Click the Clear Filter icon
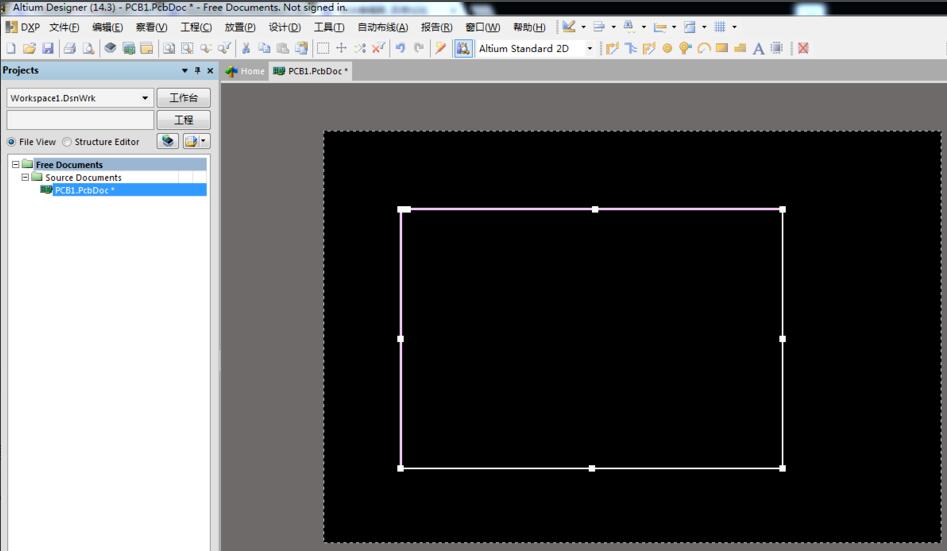This screenshot has height=551, width=947. coord(378,48)
